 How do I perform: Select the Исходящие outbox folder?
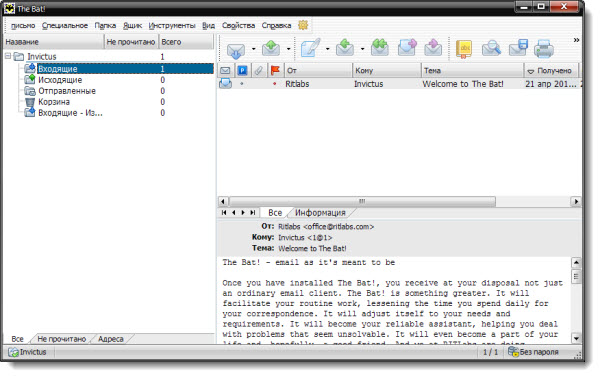pyautogui.click(x=60, y=80)
